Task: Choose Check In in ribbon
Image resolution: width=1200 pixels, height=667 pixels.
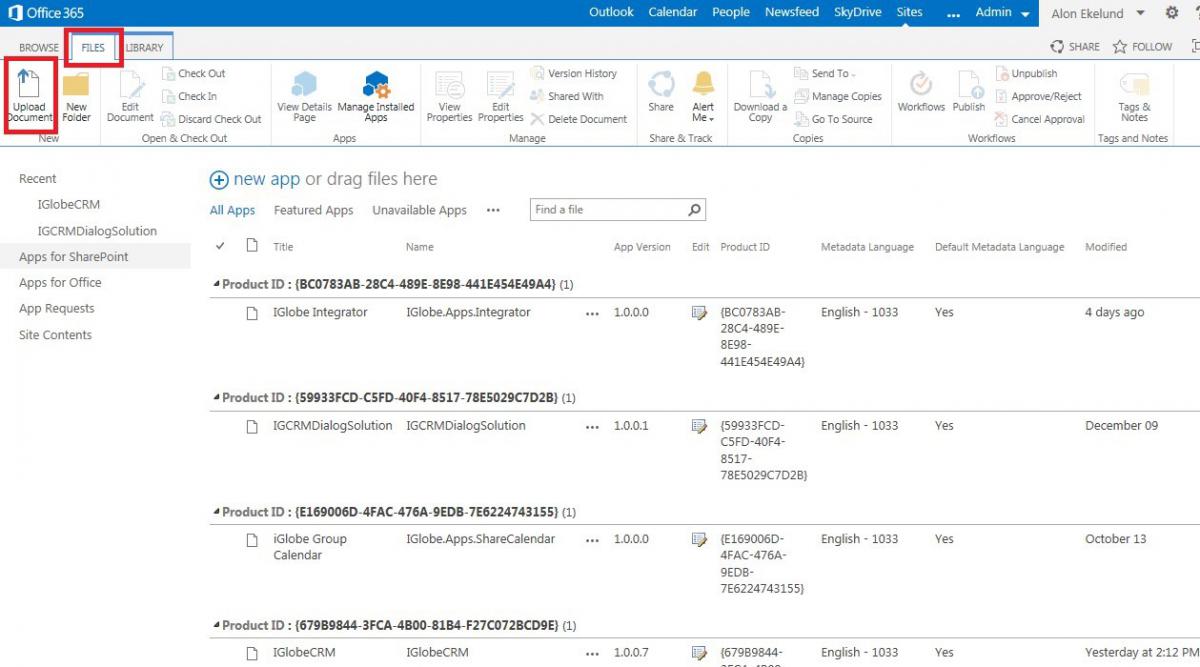Action: click(190, 96)
